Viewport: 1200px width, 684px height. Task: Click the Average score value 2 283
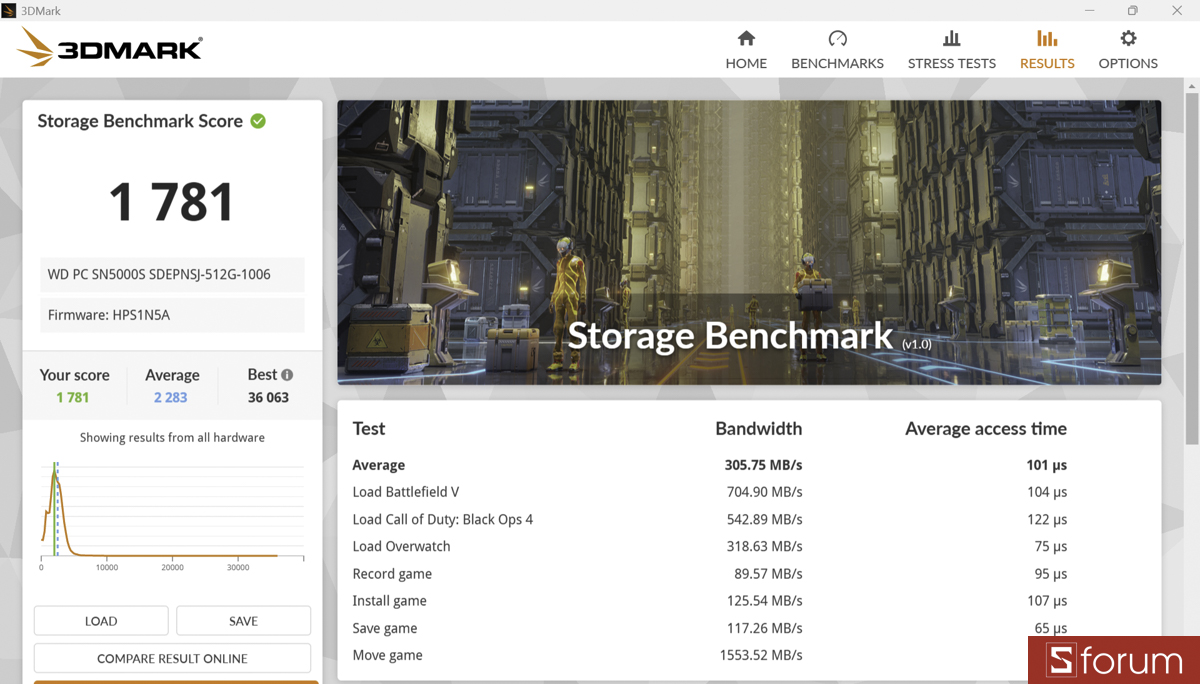(171, 397)
